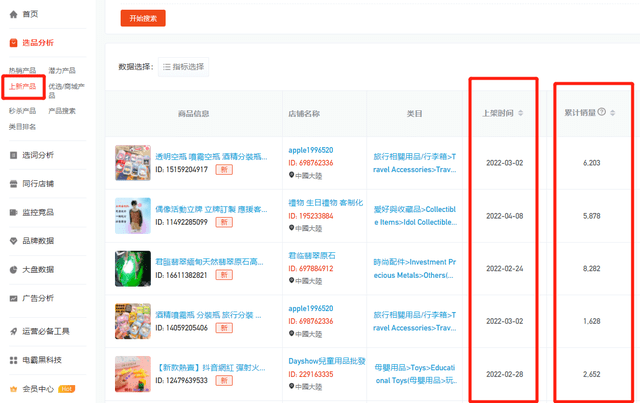The width and height of the screenshot is (640, 403).
Task: Click location pin under ID 697884912
Action: (x=291, y=281)
